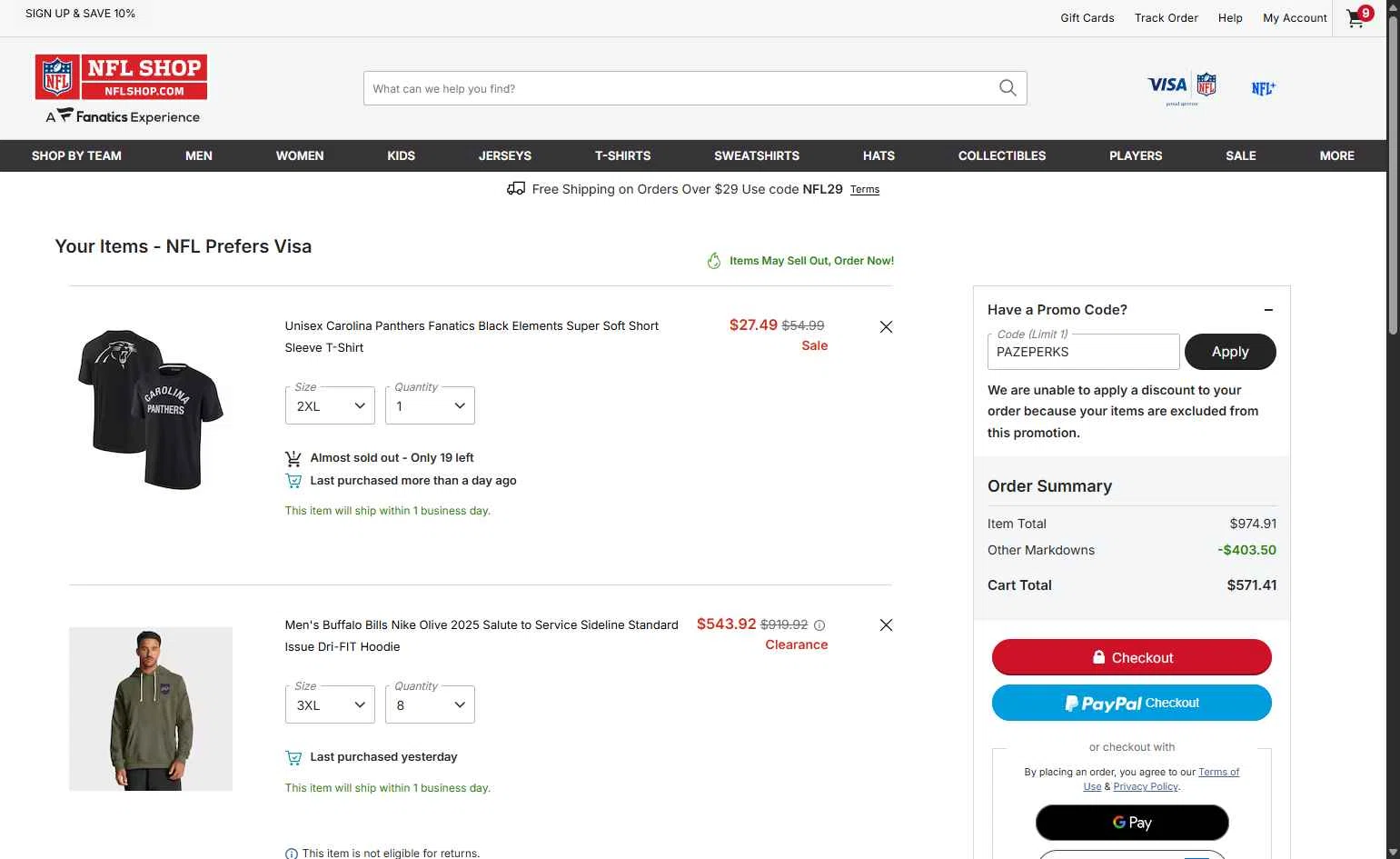
Task: Open the Privacy Policy link
Action: 1146,787
